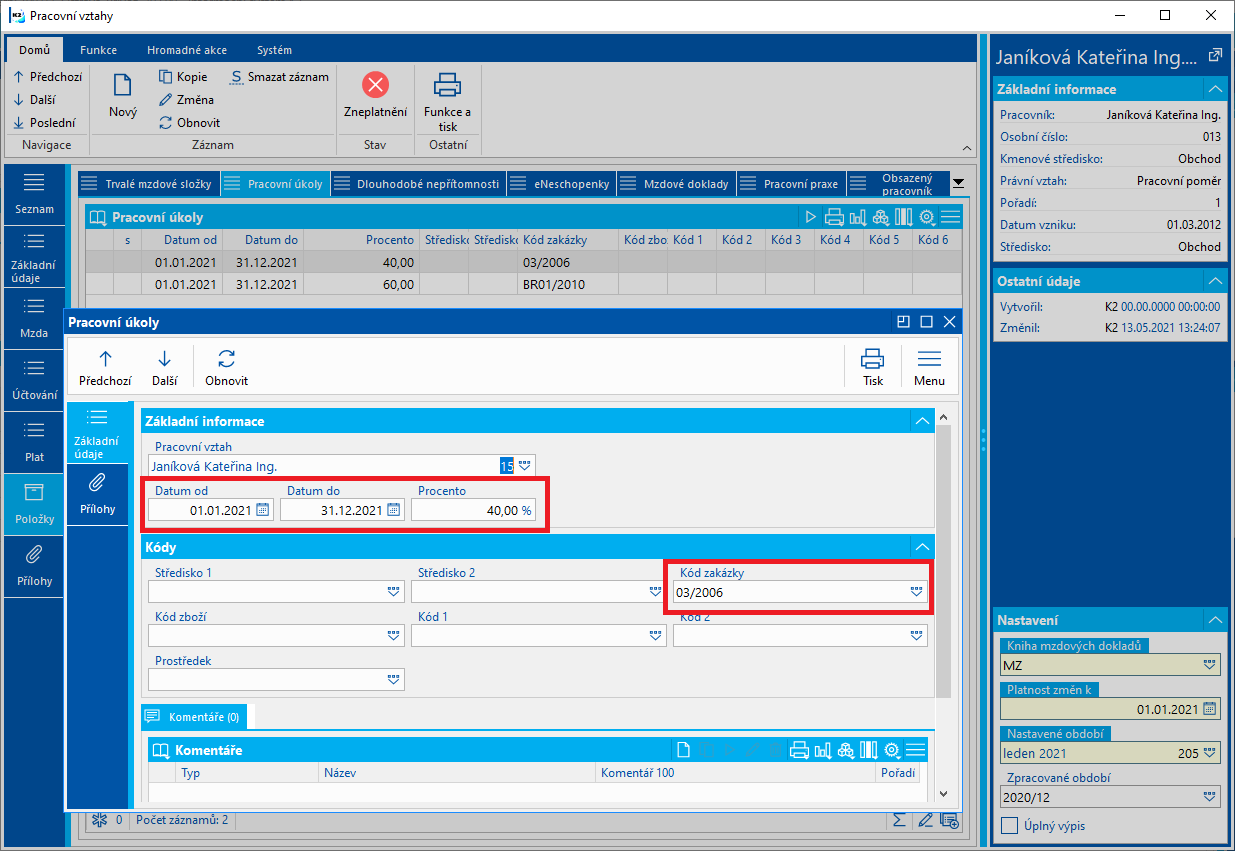
Task: Click Procento field with 40,00
Action: click(x=473, y=510)
